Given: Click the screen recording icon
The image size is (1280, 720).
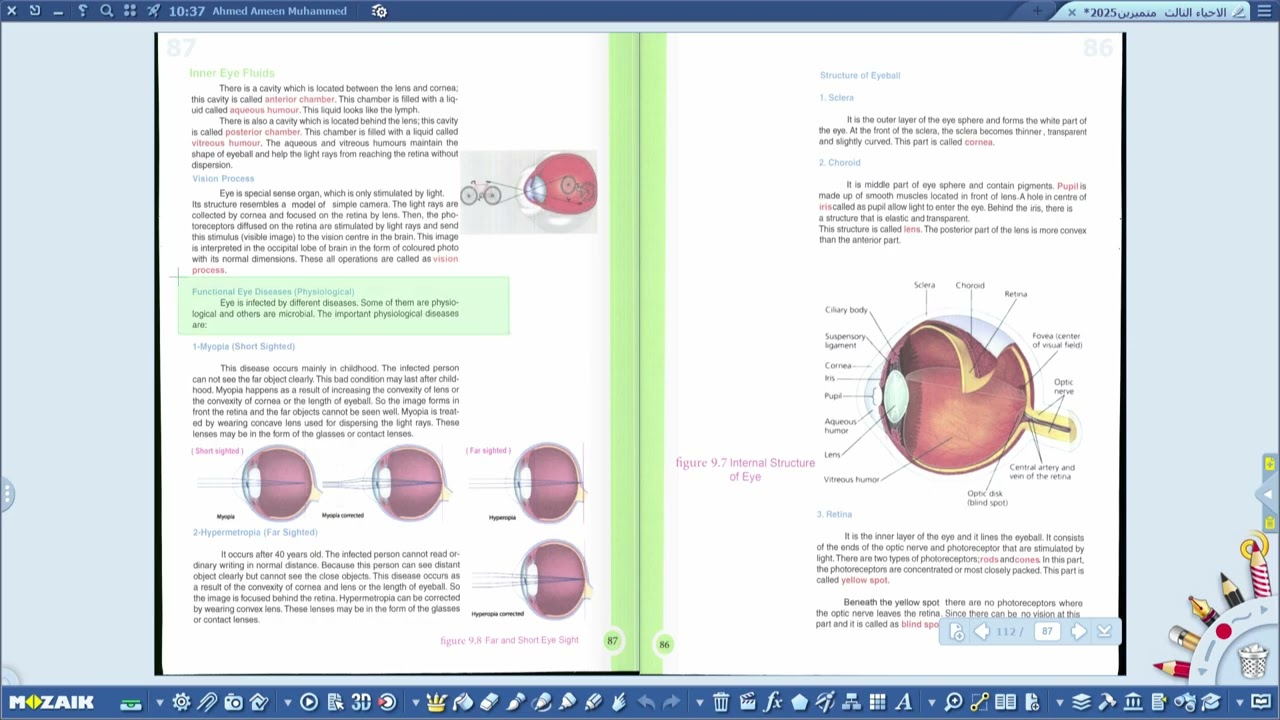Looking at the screenshot, I should (386, 702).
